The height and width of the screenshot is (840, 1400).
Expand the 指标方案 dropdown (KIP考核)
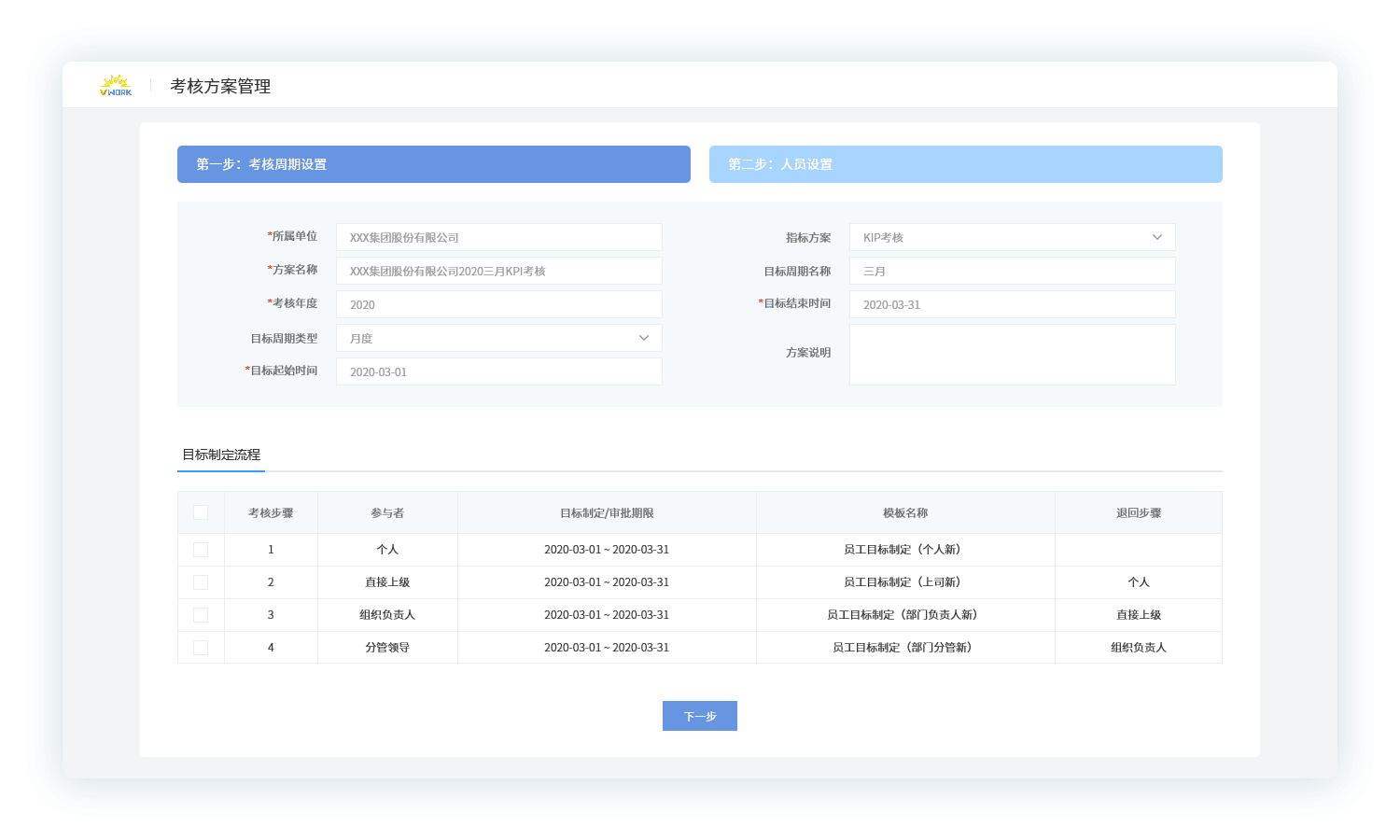[1013, 237]
